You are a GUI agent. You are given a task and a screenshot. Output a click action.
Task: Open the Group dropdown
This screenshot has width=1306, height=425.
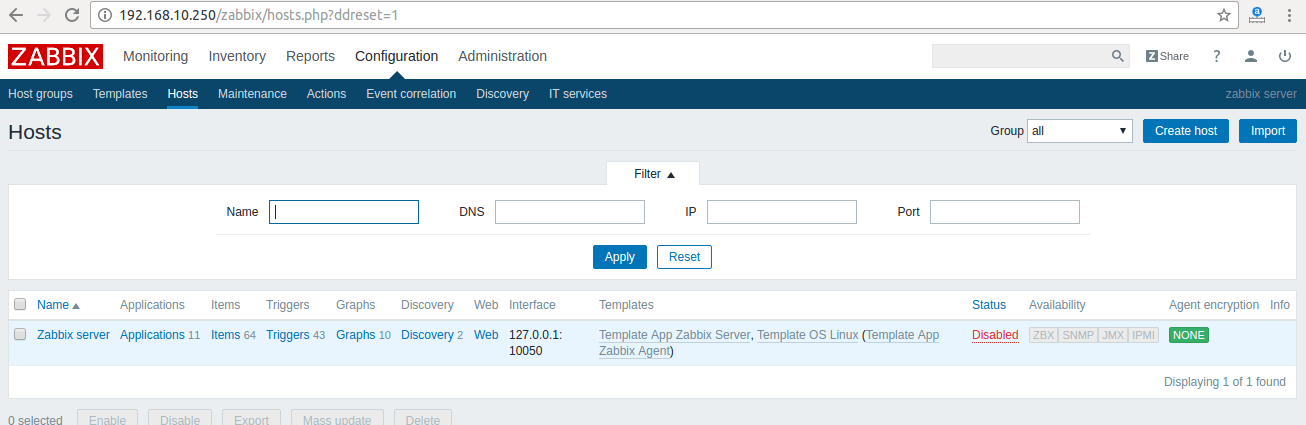pos(1079,131)
